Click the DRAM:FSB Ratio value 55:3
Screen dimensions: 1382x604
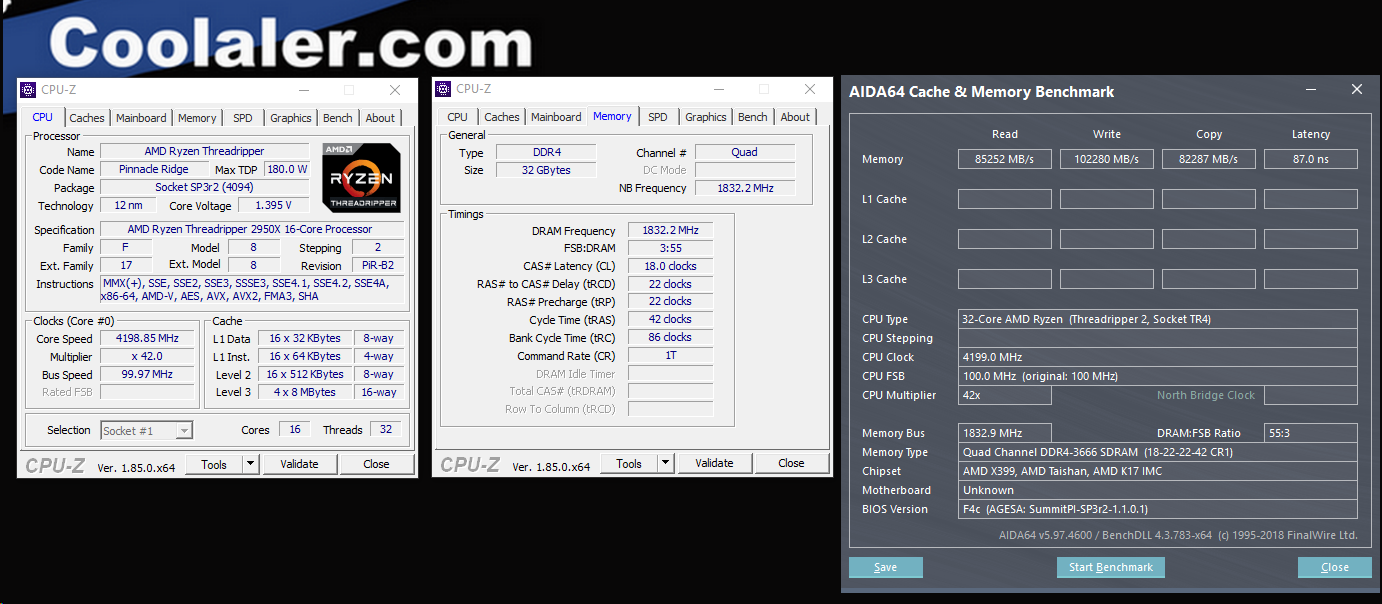pyautogui.click(x=1311, y=433)
